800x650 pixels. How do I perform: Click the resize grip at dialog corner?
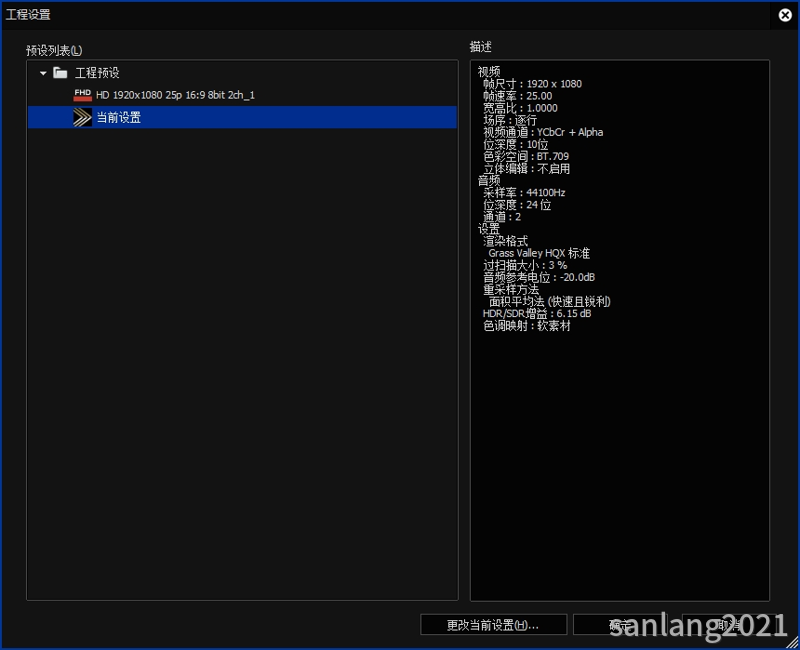[x=794, y=644]
